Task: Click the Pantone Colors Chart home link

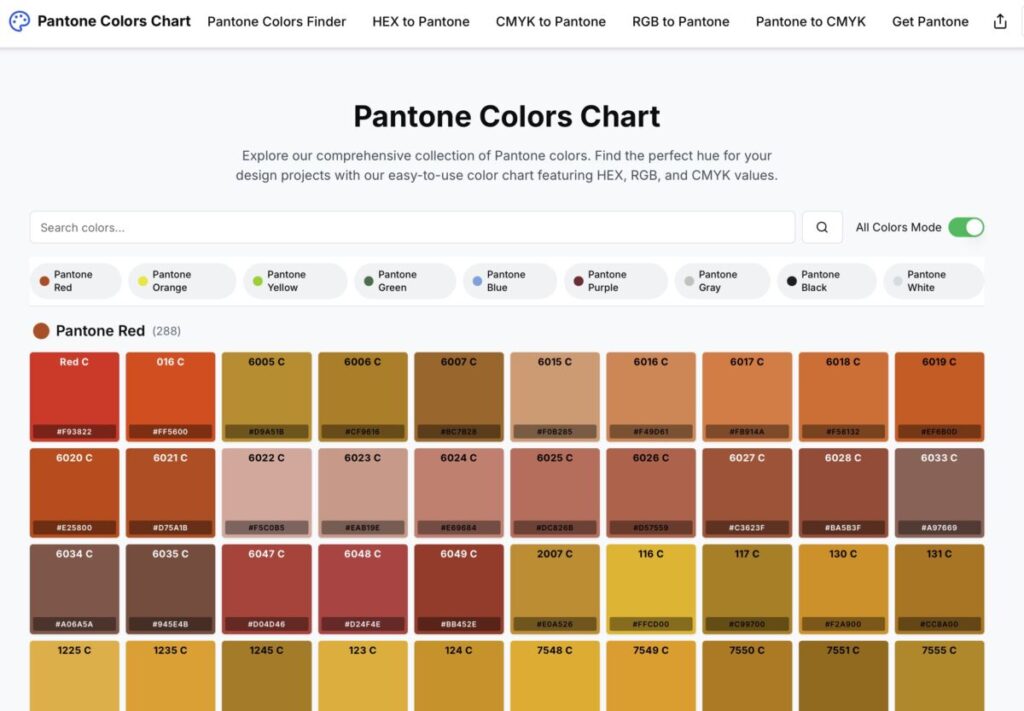Action: (x=113, y=21)
